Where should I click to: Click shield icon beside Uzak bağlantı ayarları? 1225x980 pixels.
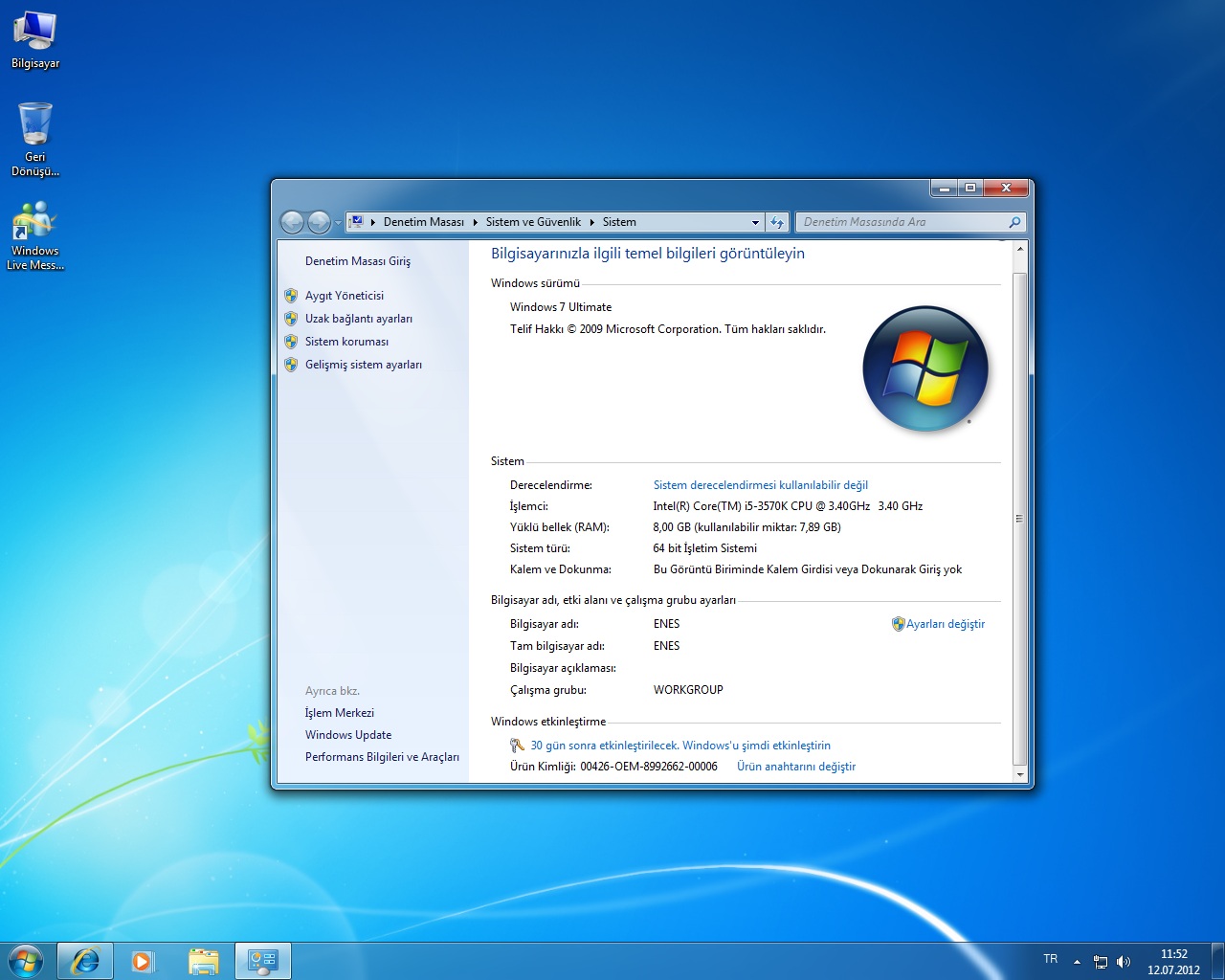(x=291, y=319)
